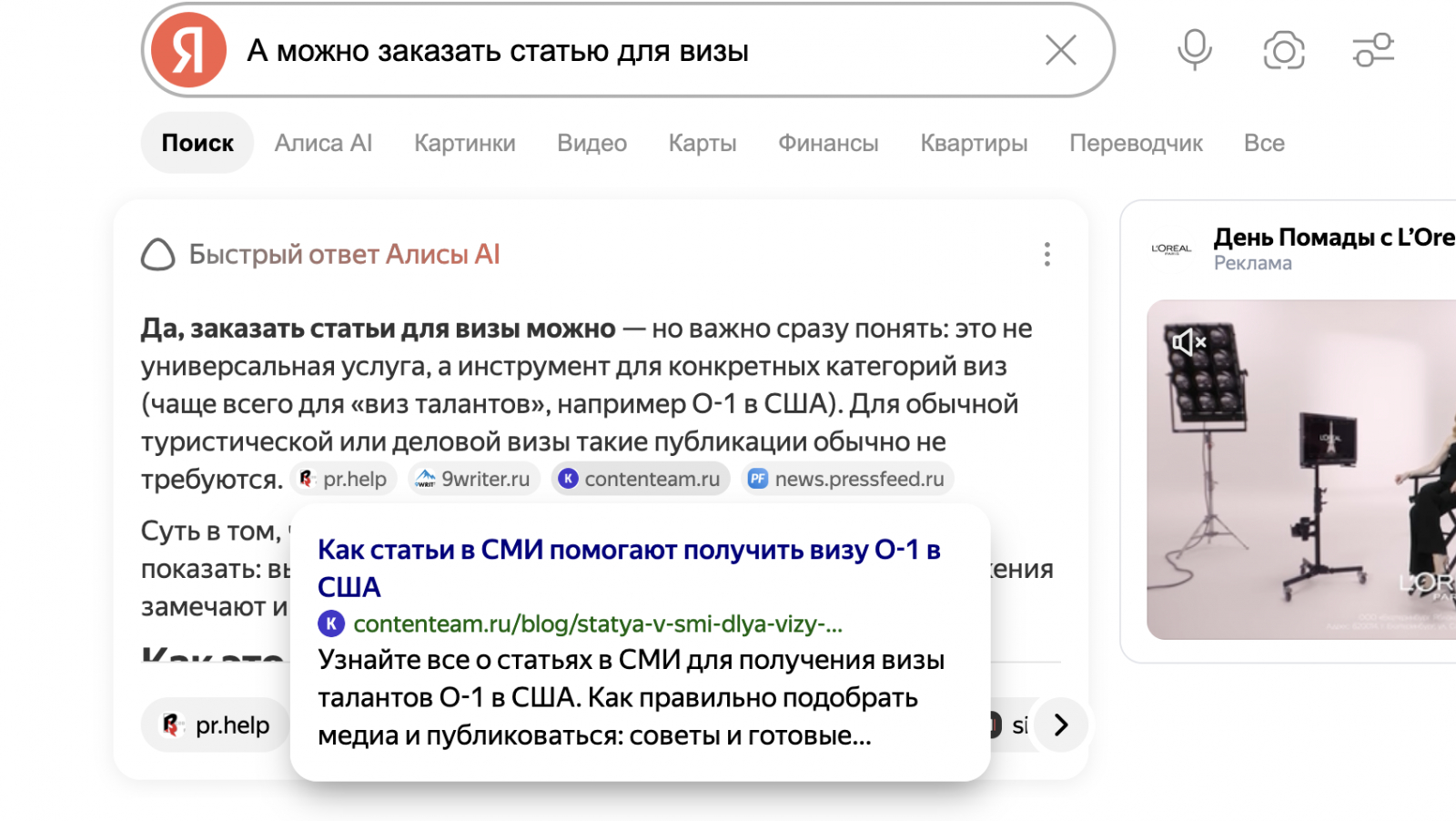
Task: Click the contenteam.ru/blog green URL
Action: 598,623
